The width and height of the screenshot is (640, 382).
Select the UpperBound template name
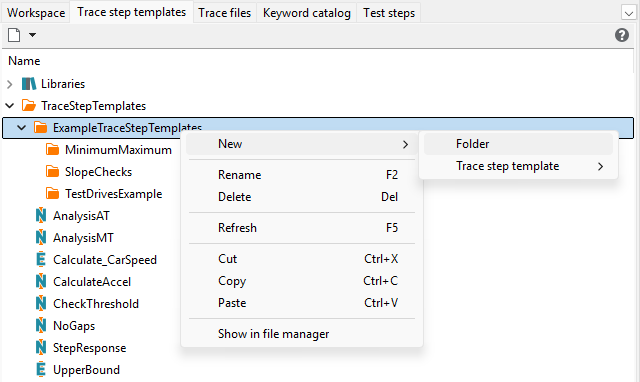[x=86, y=370]
